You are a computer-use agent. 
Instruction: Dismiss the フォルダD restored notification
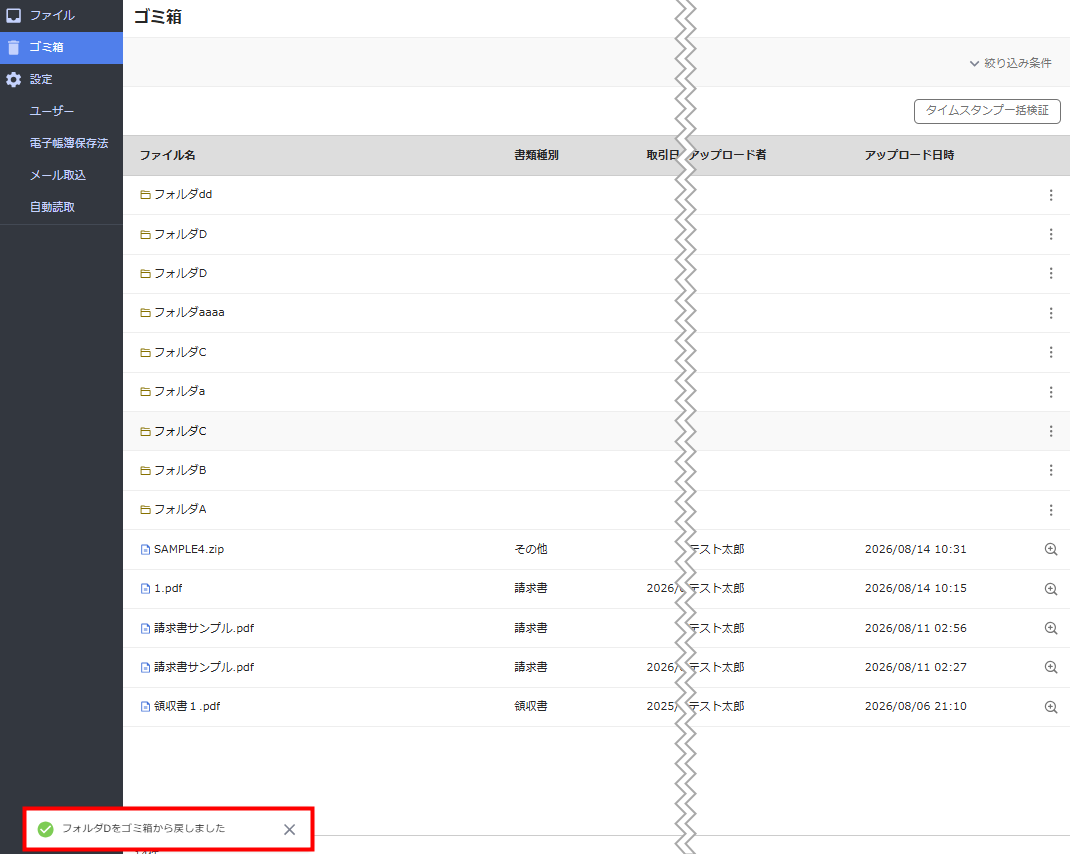coord(289,829)
